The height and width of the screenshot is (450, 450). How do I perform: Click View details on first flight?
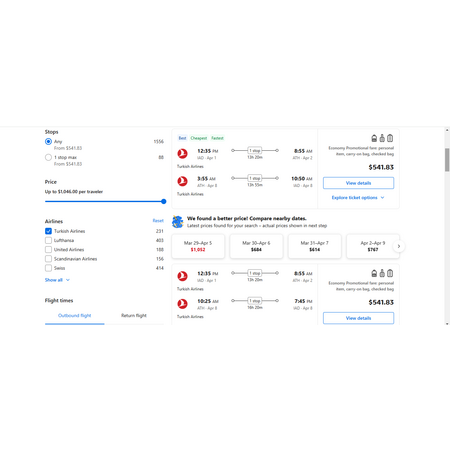tap(358, 183)
